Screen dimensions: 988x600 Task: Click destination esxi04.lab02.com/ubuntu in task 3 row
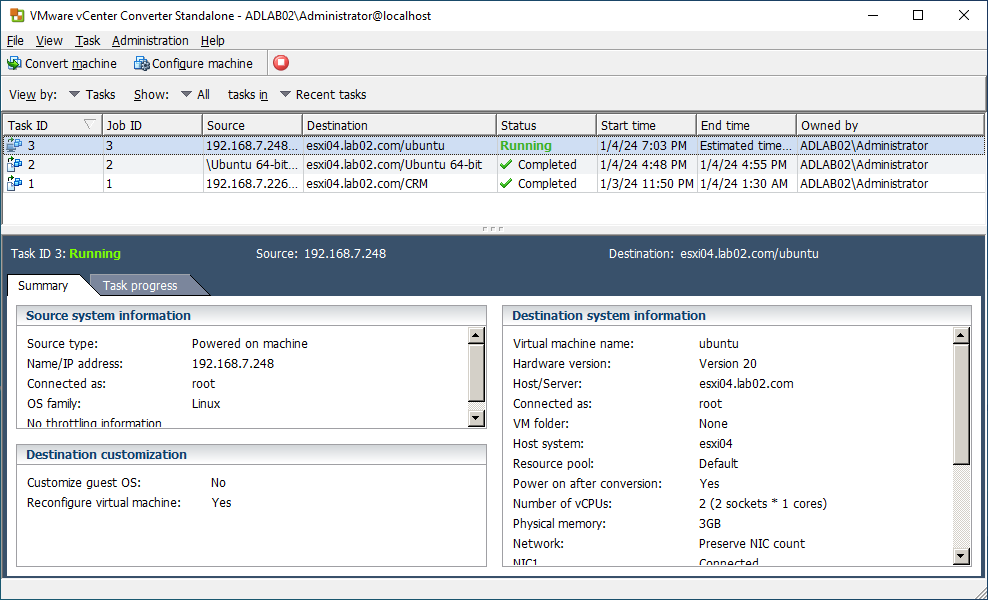coord(399,146)
